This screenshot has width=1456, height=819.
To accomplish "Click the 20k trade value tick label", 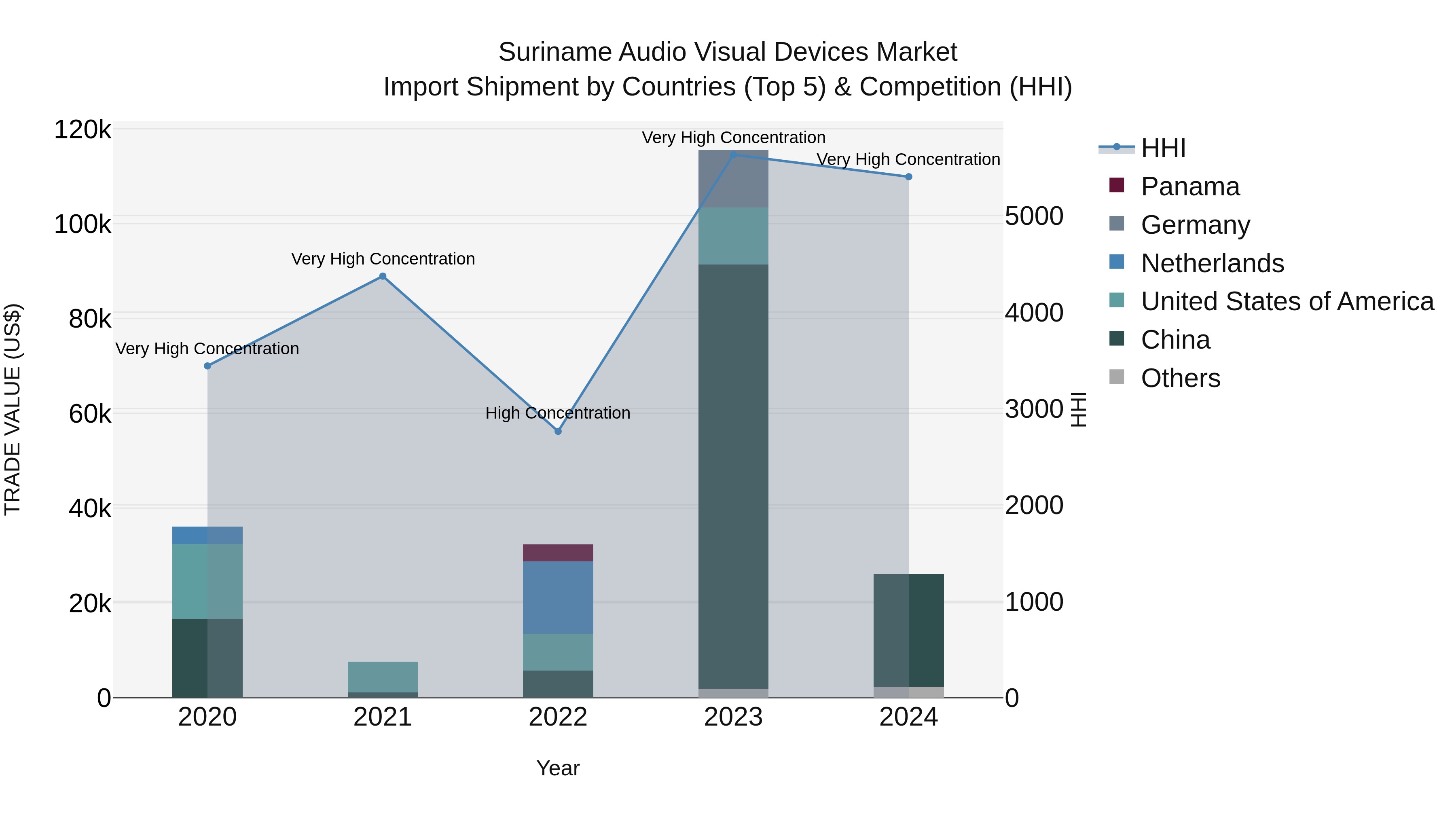I will click(91, 604).
